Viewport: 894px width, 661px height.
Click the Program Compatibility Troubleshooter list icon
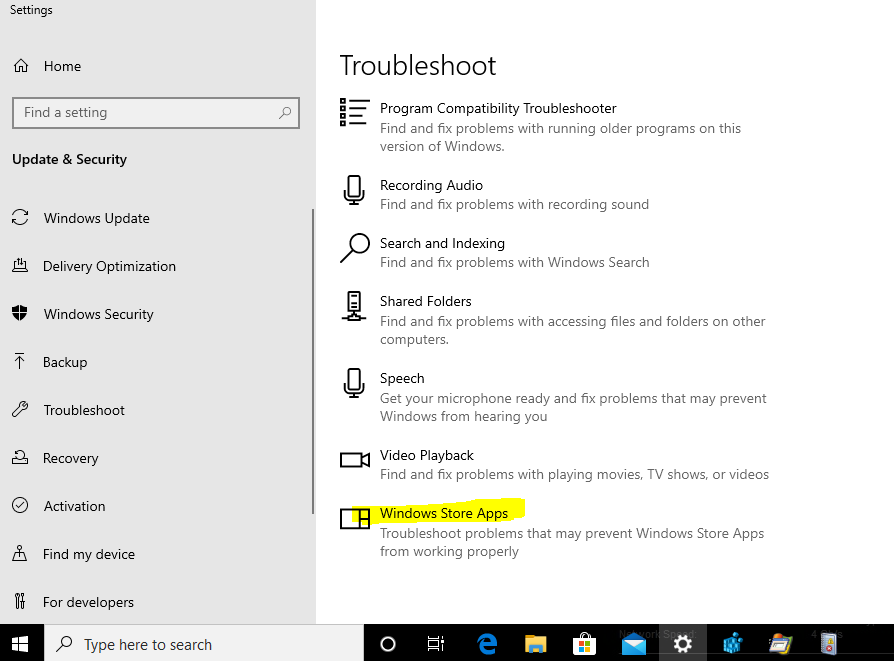click(354, 112)
